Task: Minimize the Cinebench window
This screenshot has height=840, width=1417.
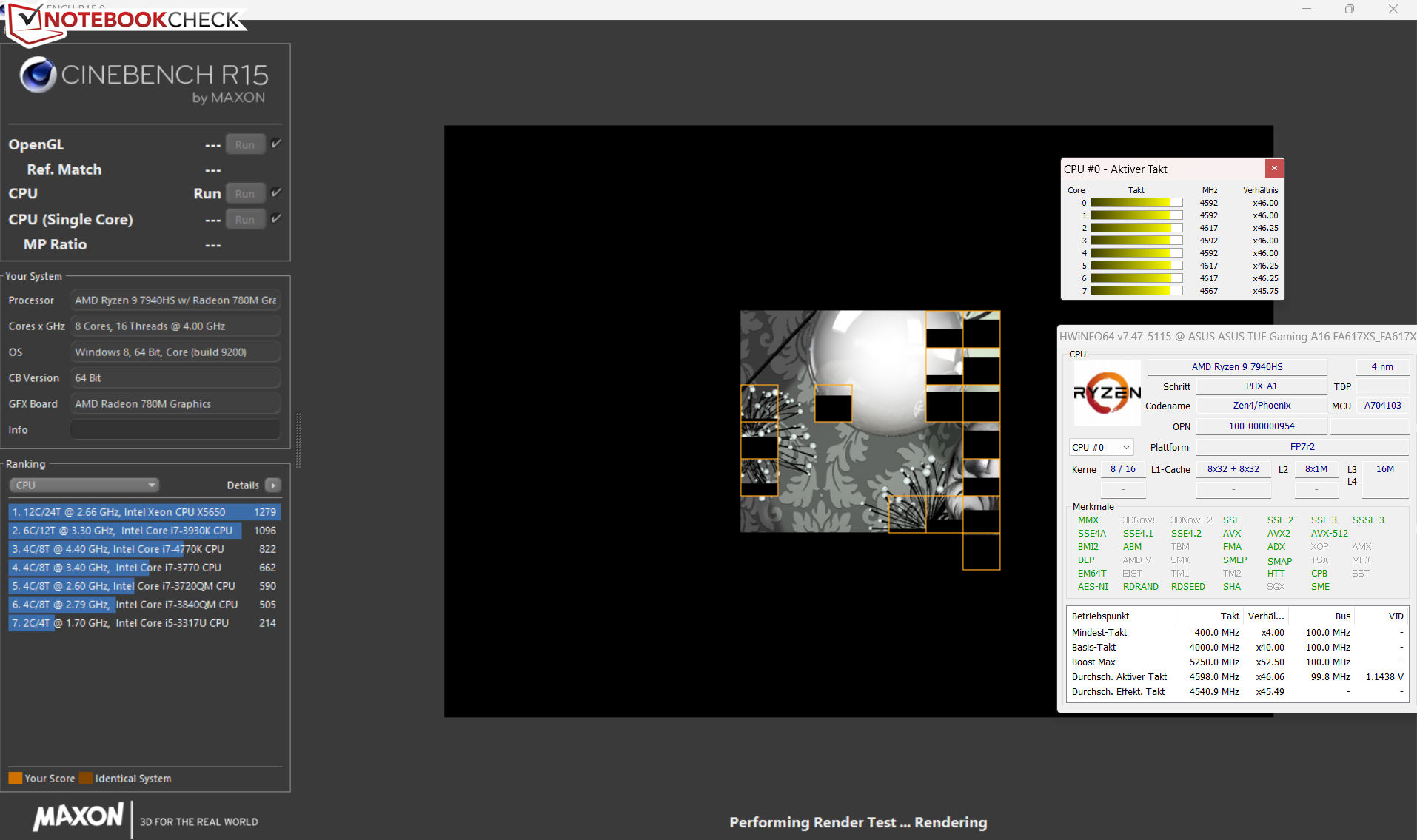Action: [x=1307, y=10]
